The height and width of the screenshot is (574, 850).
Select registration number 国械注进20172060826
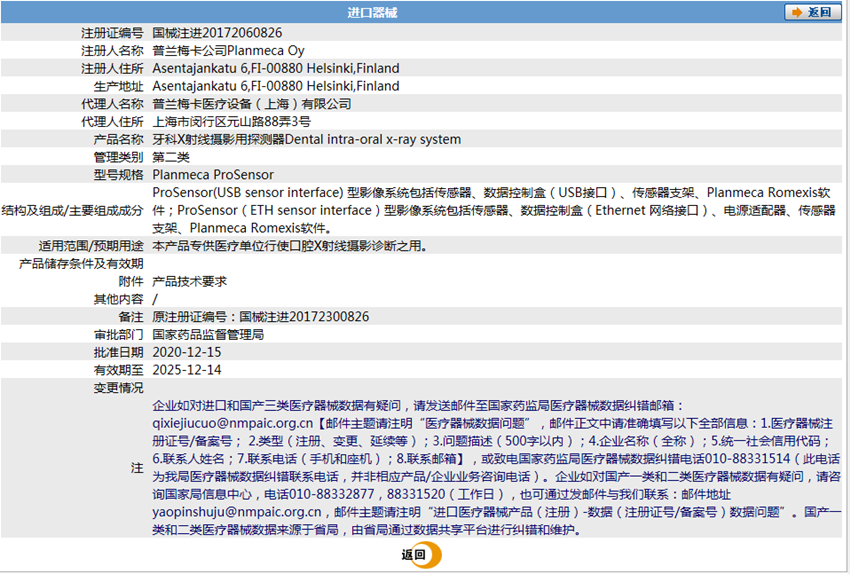click(217, 33)
